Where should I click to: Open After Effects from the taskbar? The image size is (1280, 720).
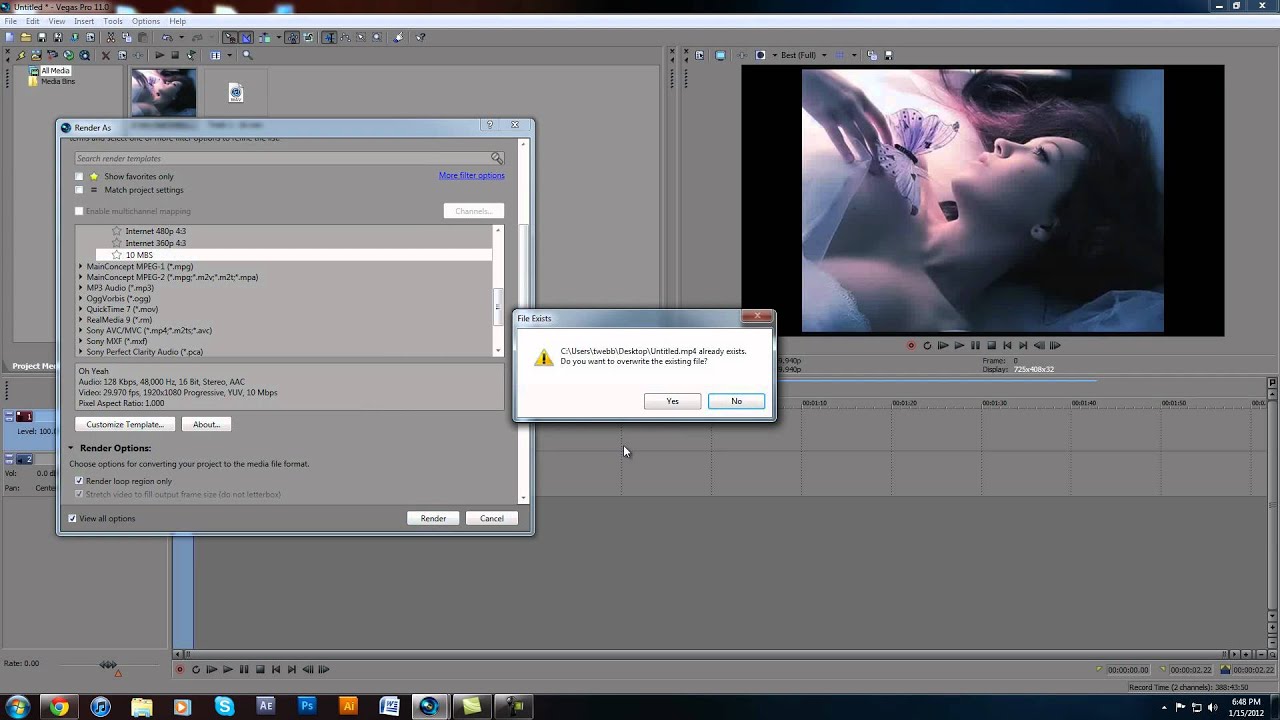(x=266, y=707)
